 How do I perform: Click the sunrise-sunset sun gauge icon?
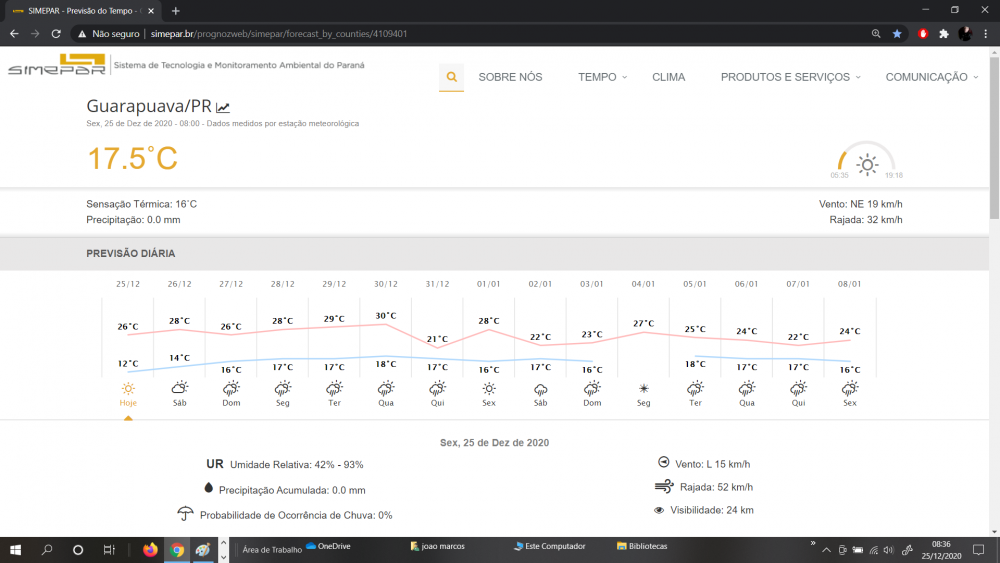tap(867, 163)
